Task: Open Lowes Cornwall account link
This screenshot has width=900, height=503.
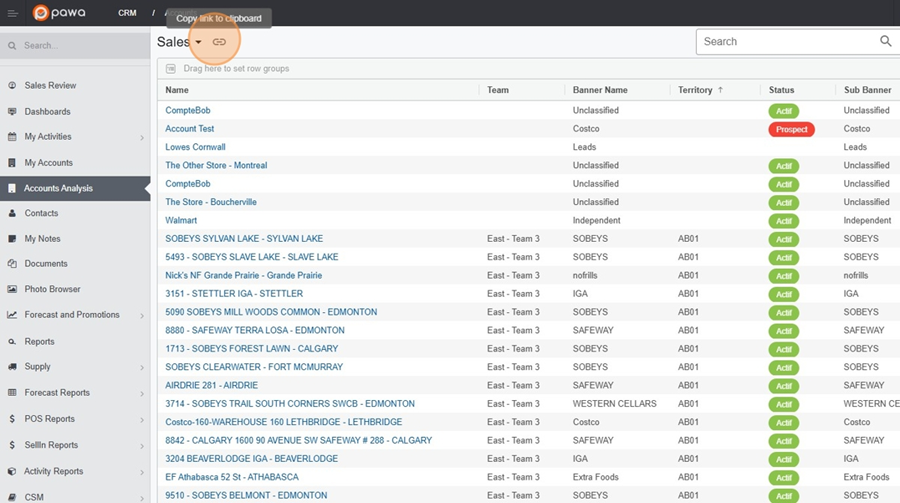Action: 195,147
